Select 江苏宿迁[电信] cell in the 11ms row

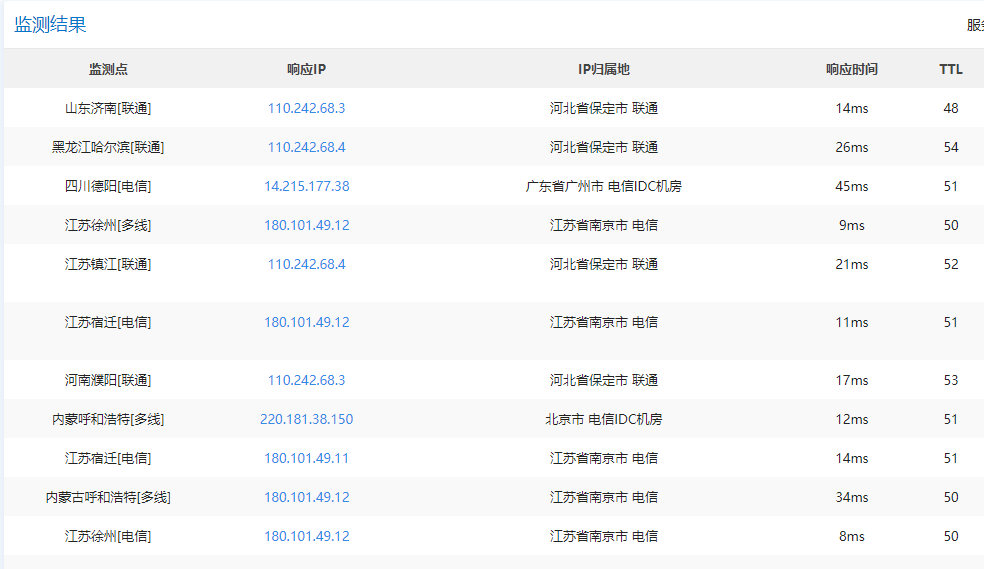[108, 322]
